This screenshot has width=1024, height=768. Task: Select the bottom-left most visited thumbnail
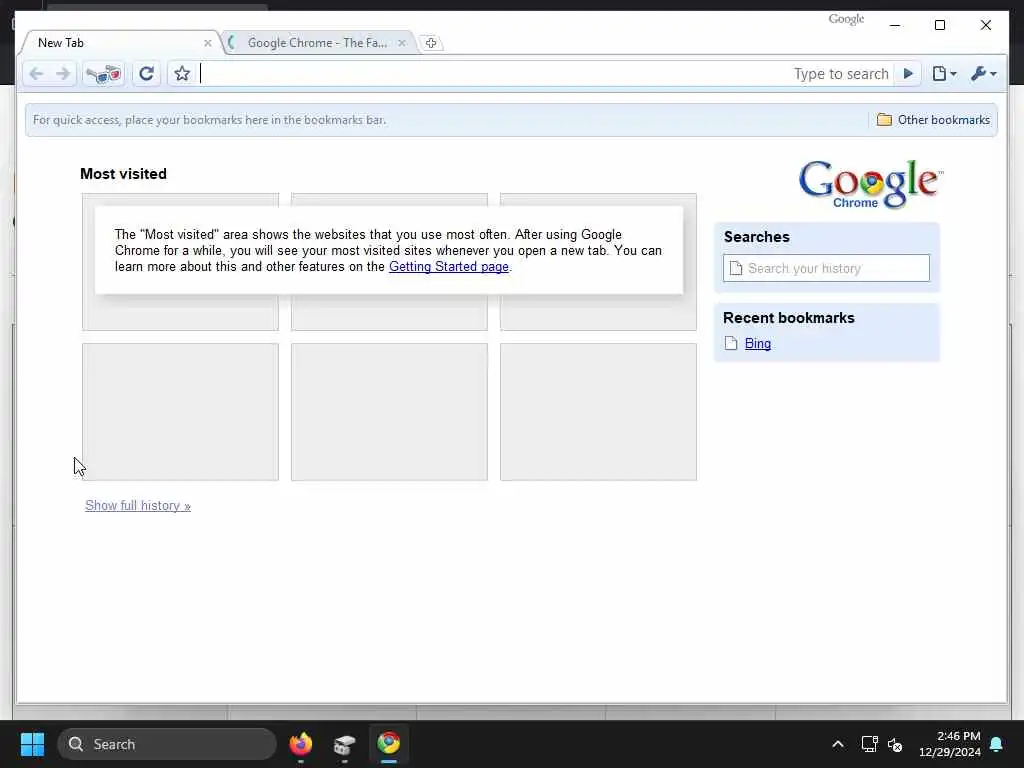pos(180,412)
